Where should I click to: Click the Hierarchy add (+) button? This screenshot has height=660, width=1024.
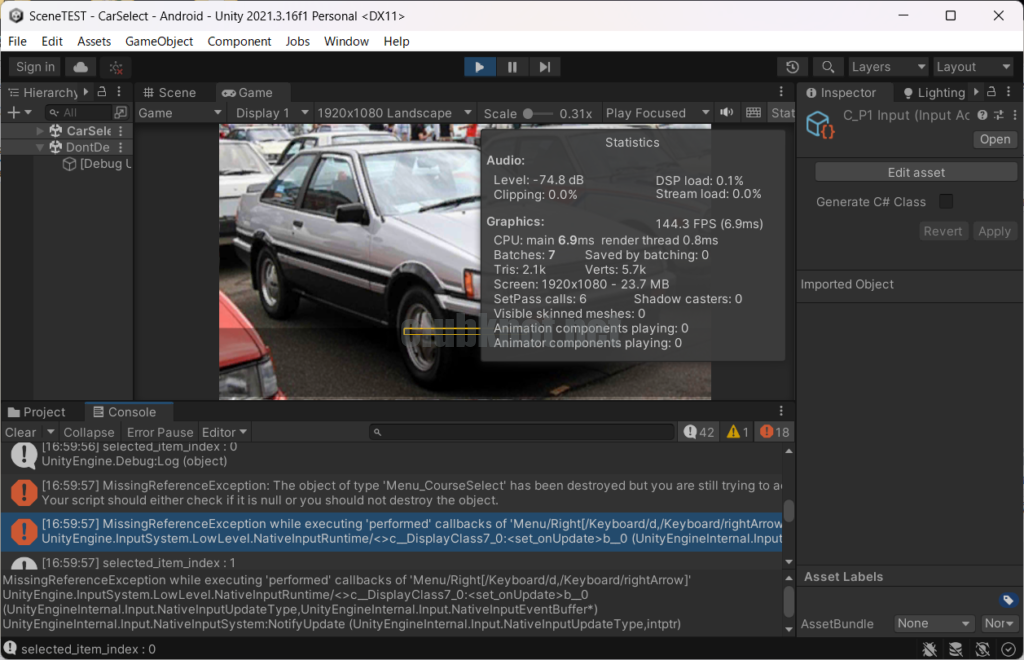[x=14, y=113]
